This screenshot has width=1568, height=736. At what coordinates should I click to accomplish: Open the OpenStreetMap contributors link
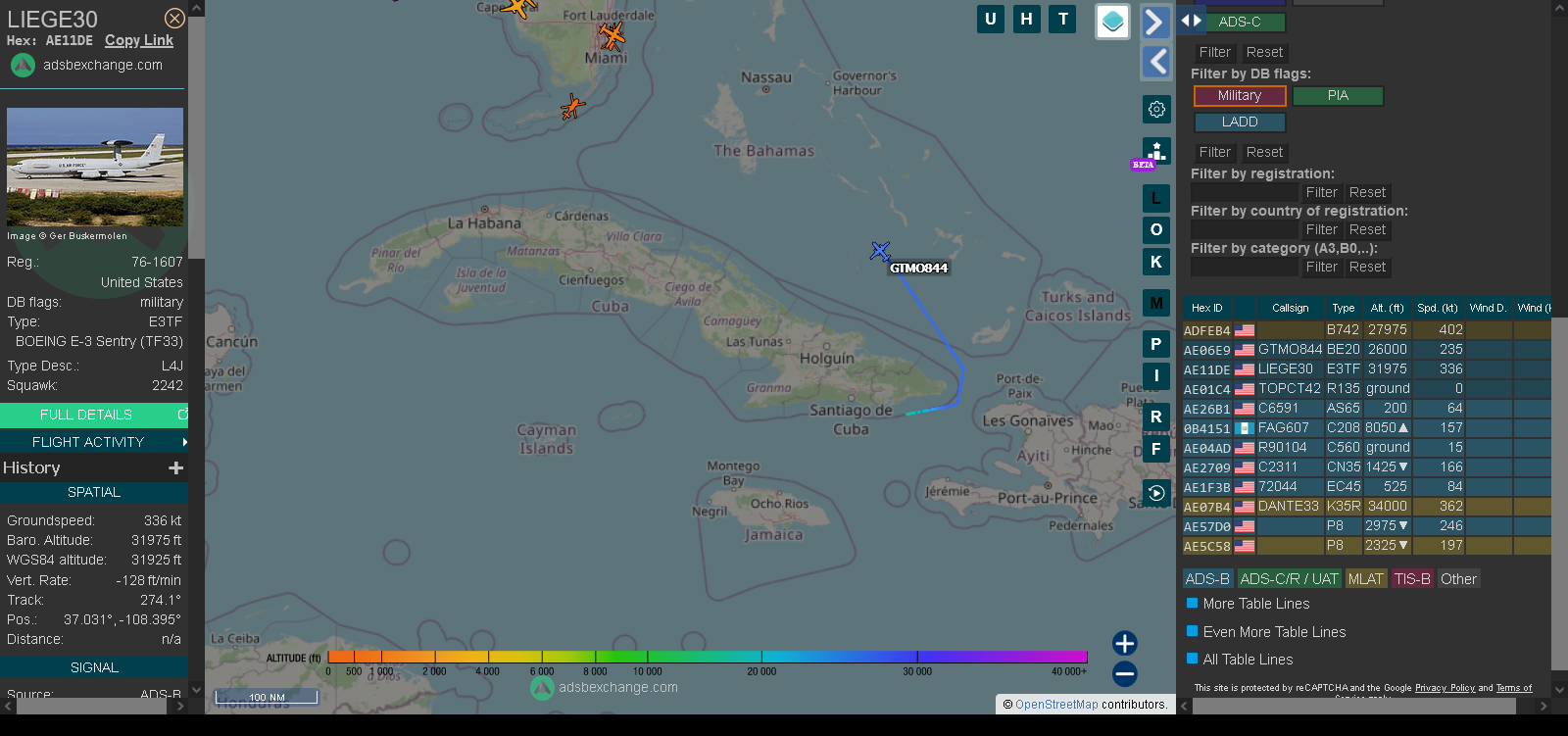tap(1056, 704)
